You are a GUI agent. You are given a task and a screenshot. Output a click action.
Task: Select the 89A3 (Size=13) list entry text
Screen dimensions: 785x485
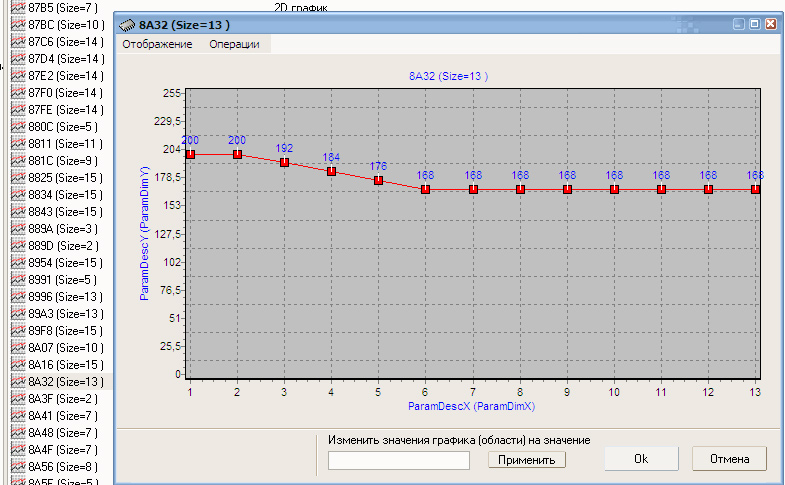tap(65, 314)
